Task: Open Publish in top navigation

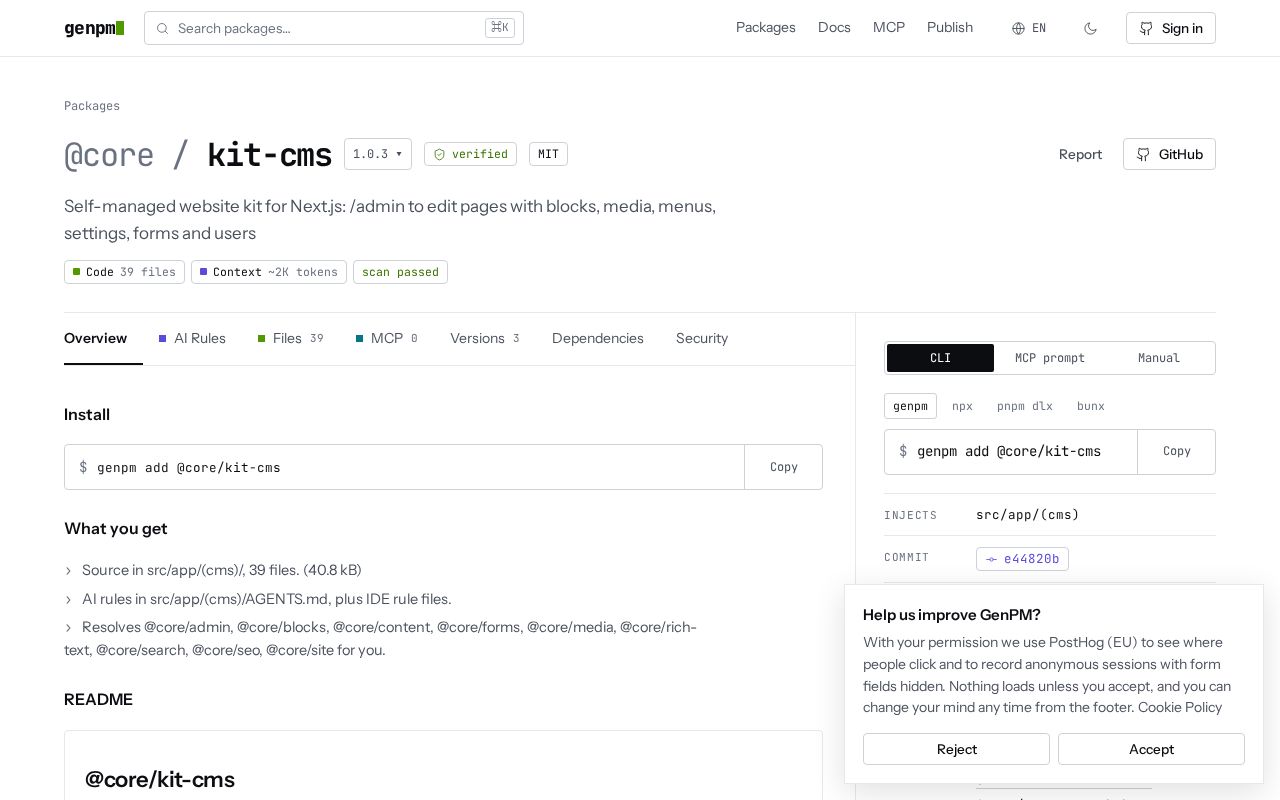Action: tap(950, 28)
